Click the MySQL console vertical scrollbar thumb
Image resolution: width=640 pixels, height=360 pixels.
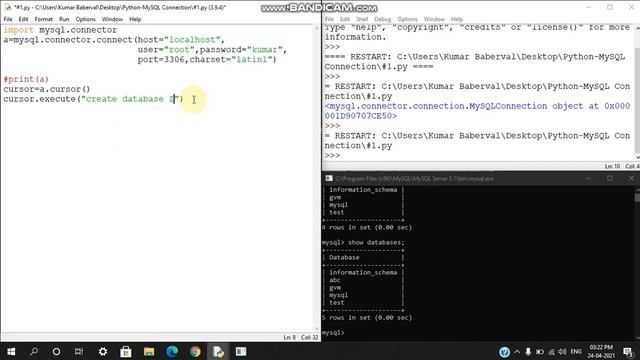click(637, 197)
